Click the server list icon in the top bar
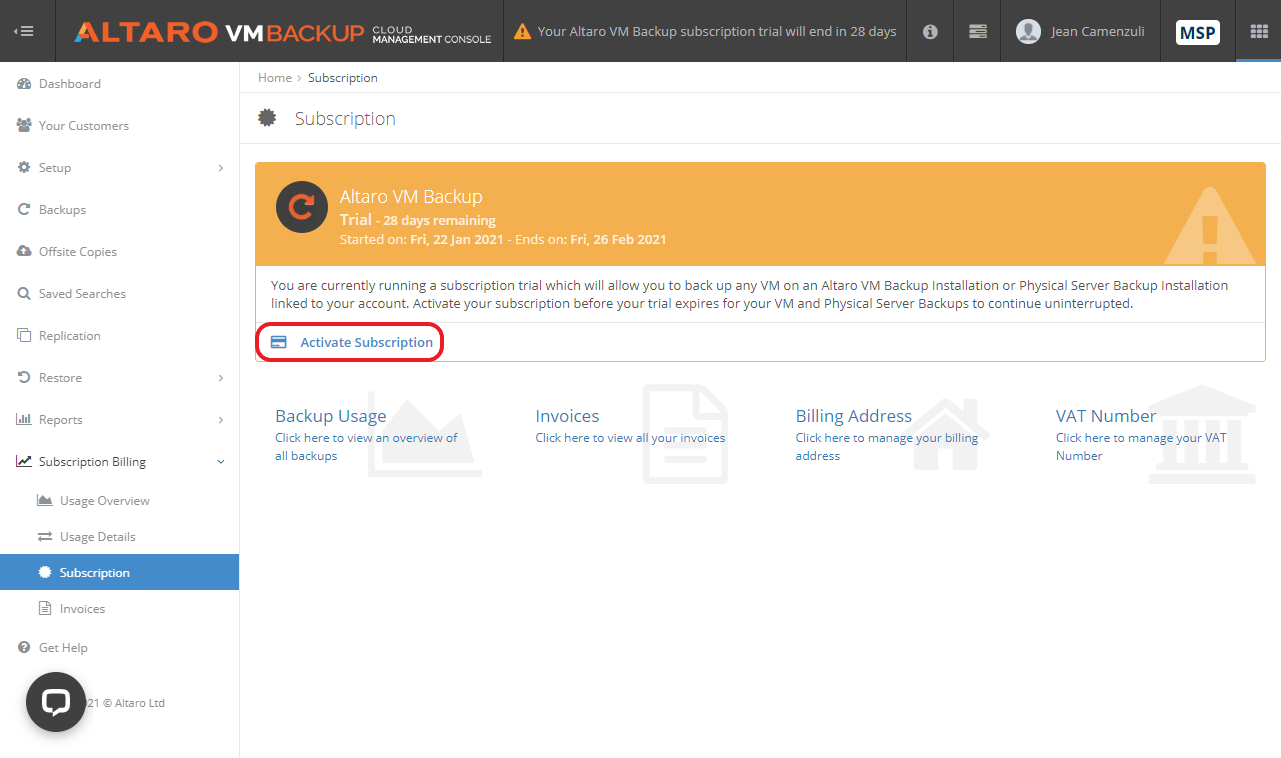 (978, 31)
